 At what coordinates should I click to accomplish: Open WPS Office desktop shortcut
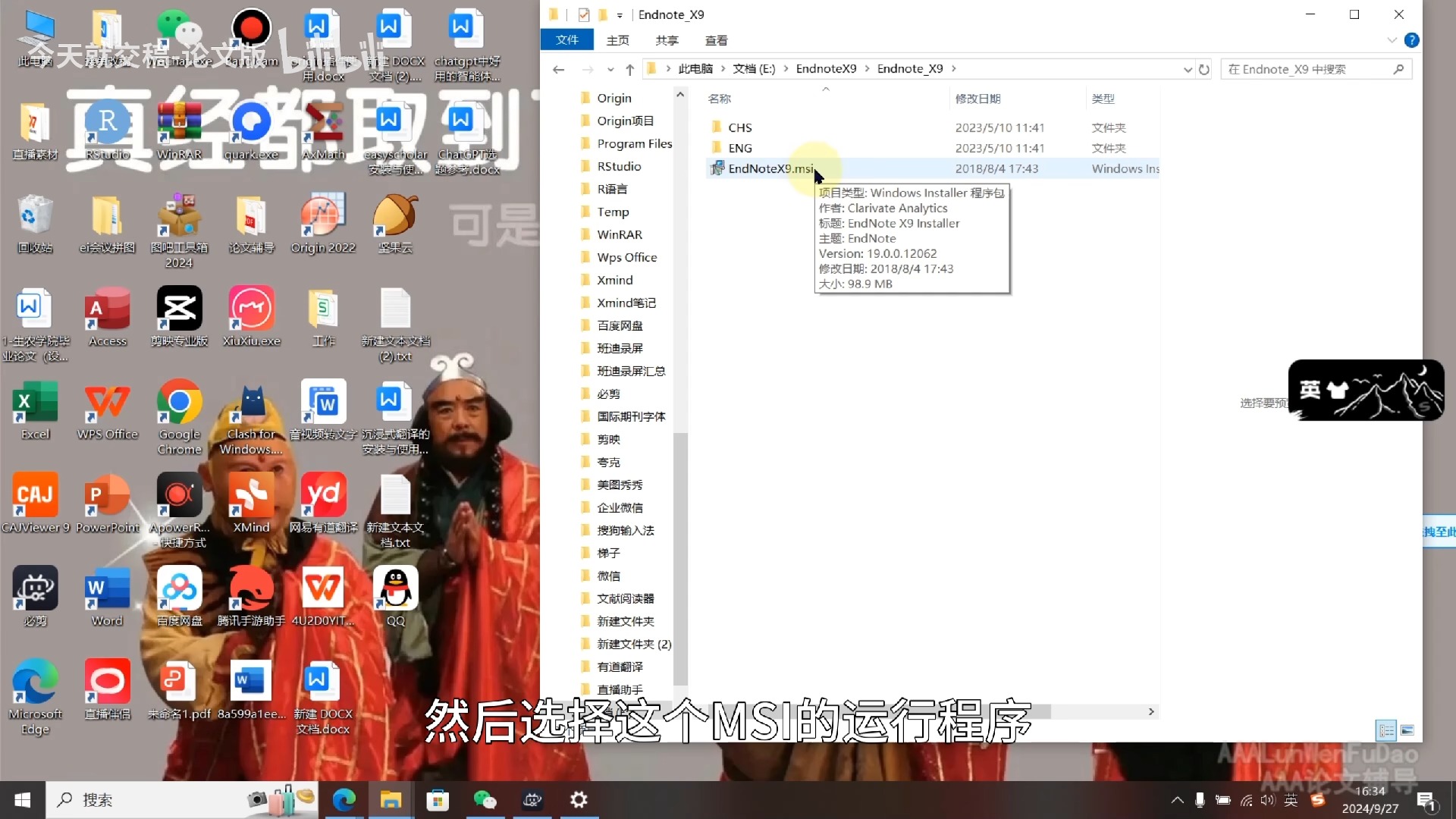click(x=108, y=410)
